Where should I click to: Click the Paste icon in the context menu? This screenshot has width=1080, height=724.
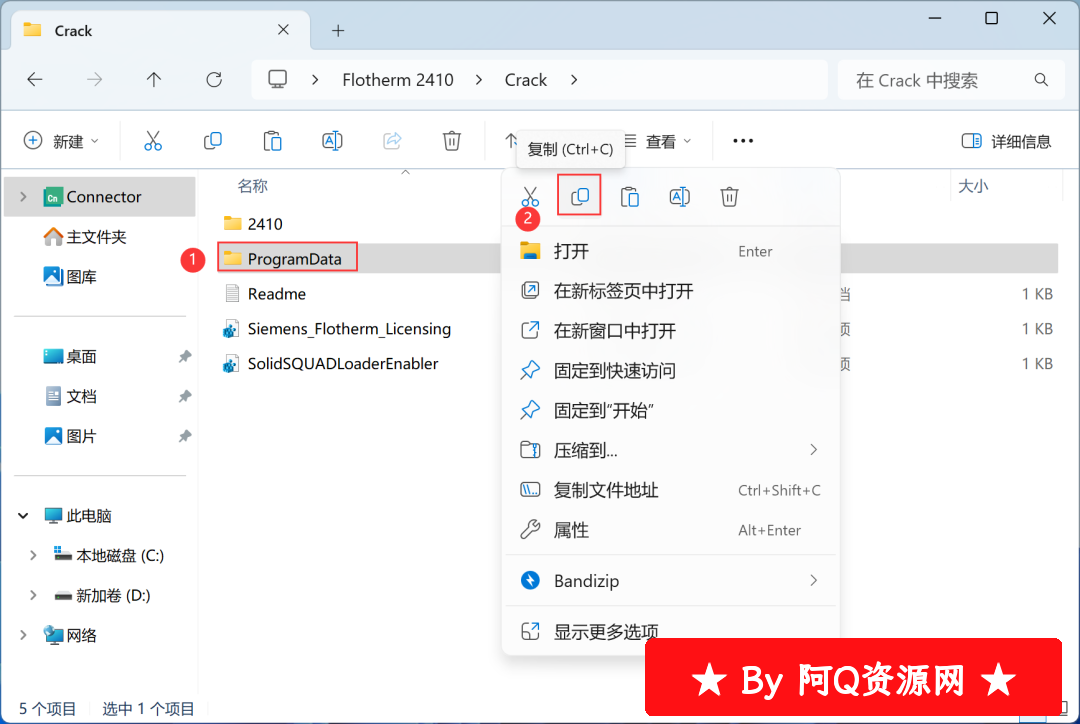pyautogui.click(x=630, y=197)
